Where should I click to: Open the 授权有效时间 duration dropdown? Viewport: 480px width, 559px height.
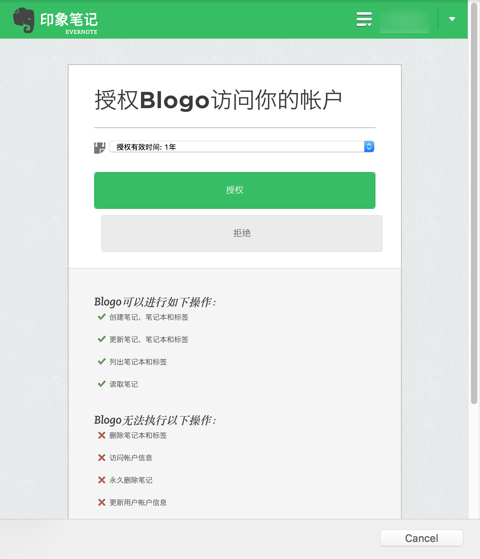pyautogui.click(x=241, y=147)
